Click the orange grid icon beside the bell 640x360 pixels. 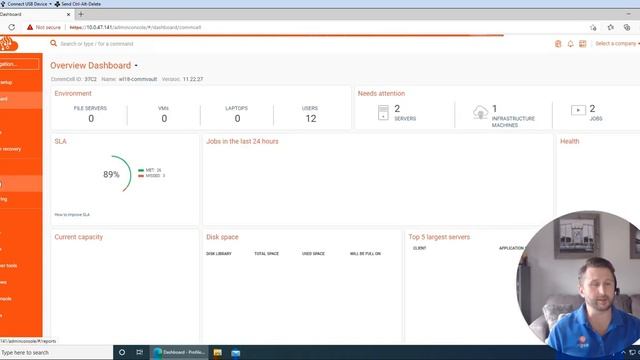(x=582, y=44)
